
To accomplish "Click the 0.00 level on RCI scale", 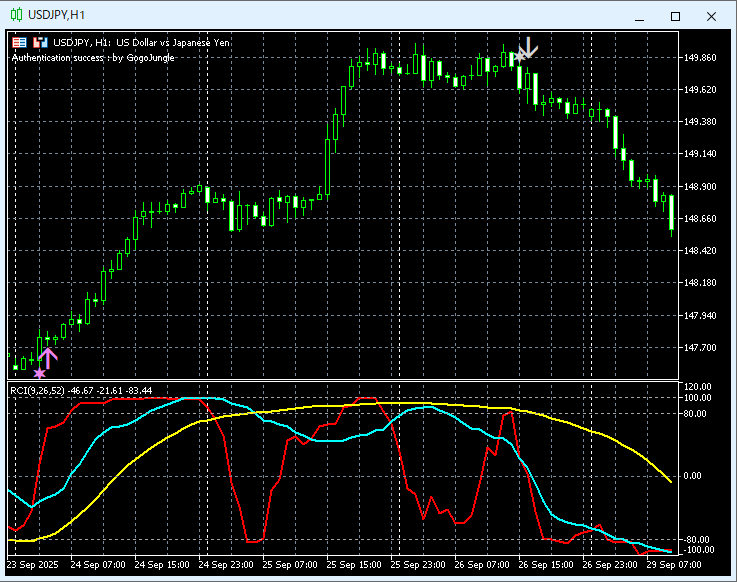I will [693, 476].
